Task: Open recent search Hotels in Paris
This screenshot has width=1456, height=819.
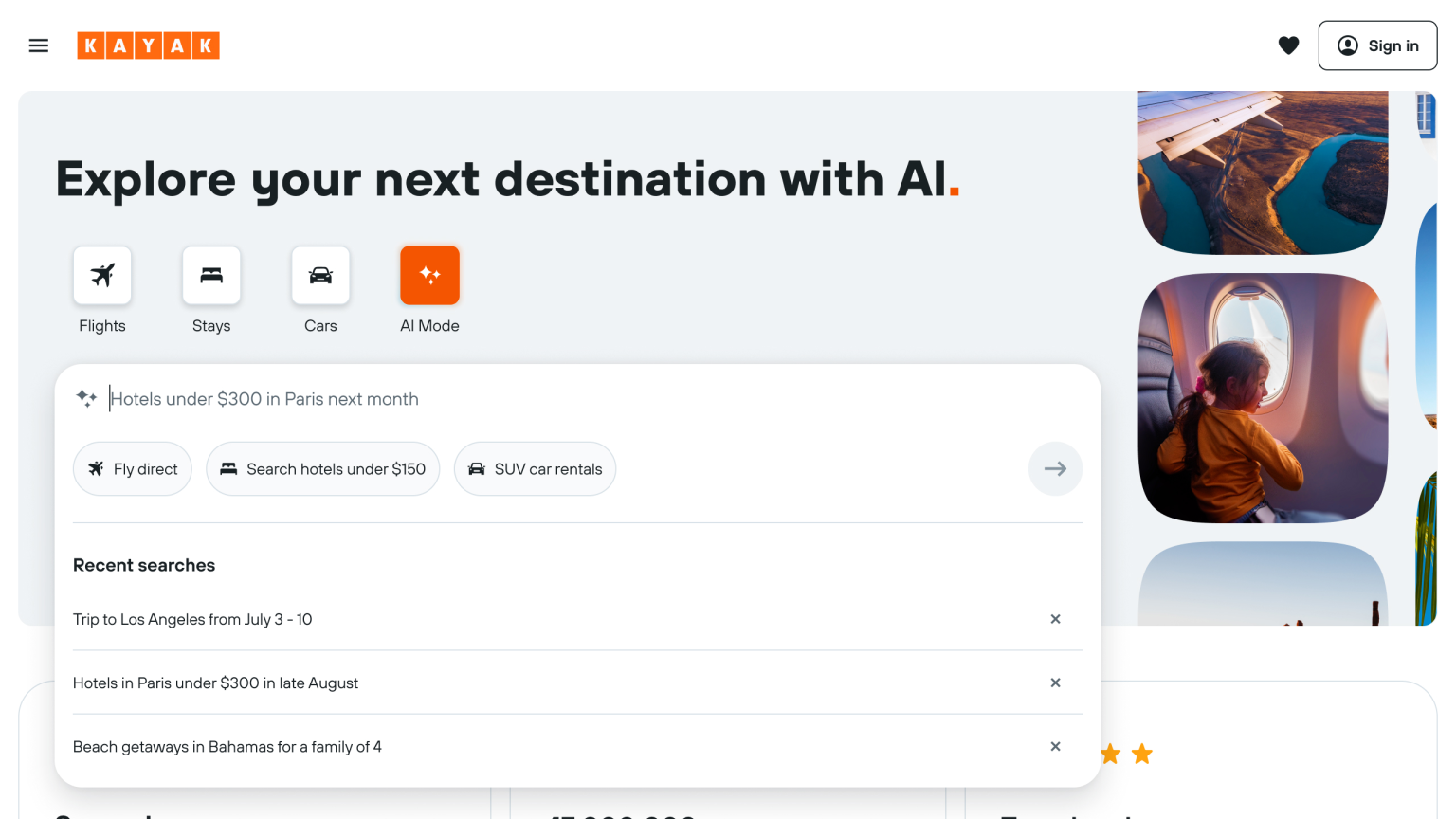Action: click(216, 683)
